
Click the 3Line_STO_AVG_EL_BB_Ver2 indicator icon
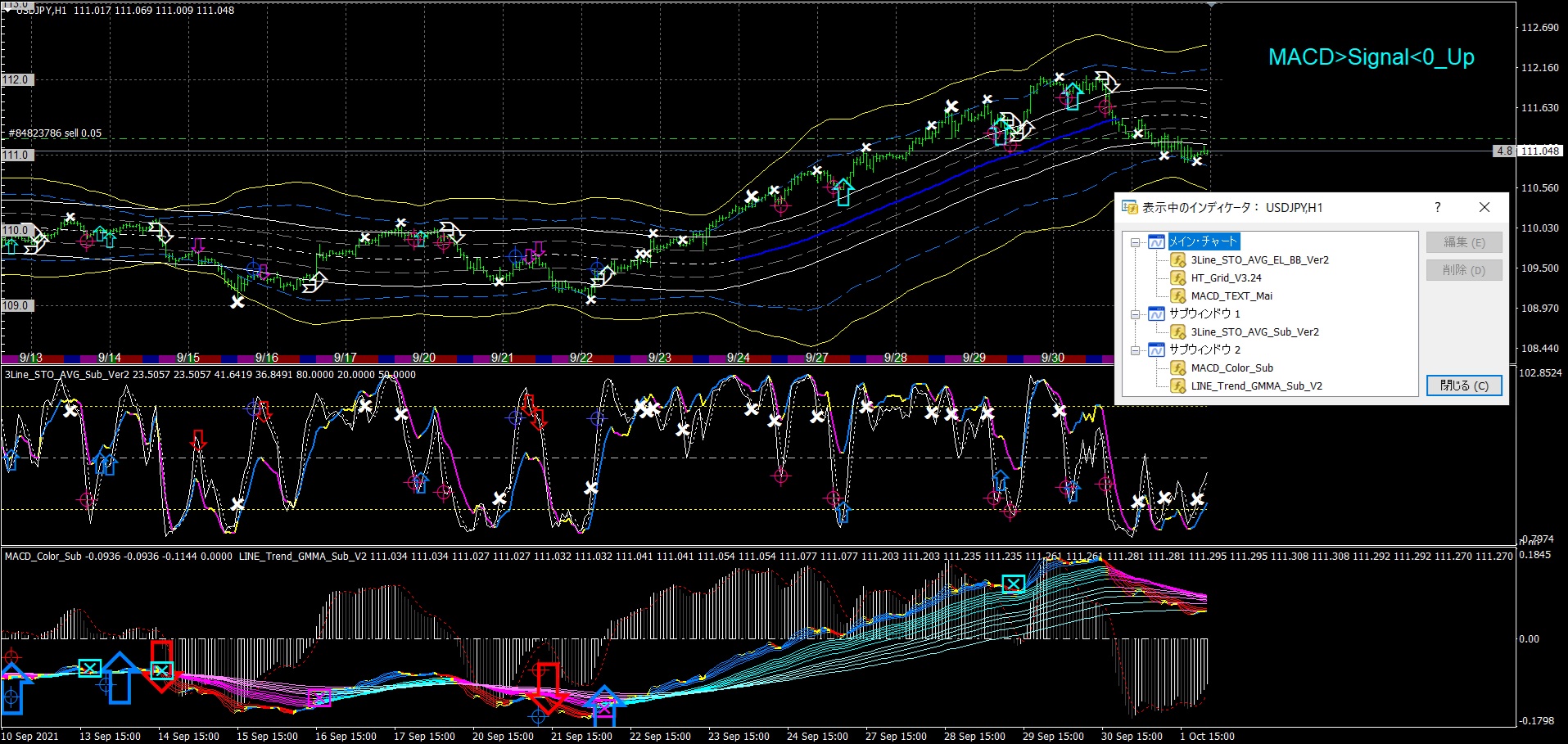point(1178,259)
